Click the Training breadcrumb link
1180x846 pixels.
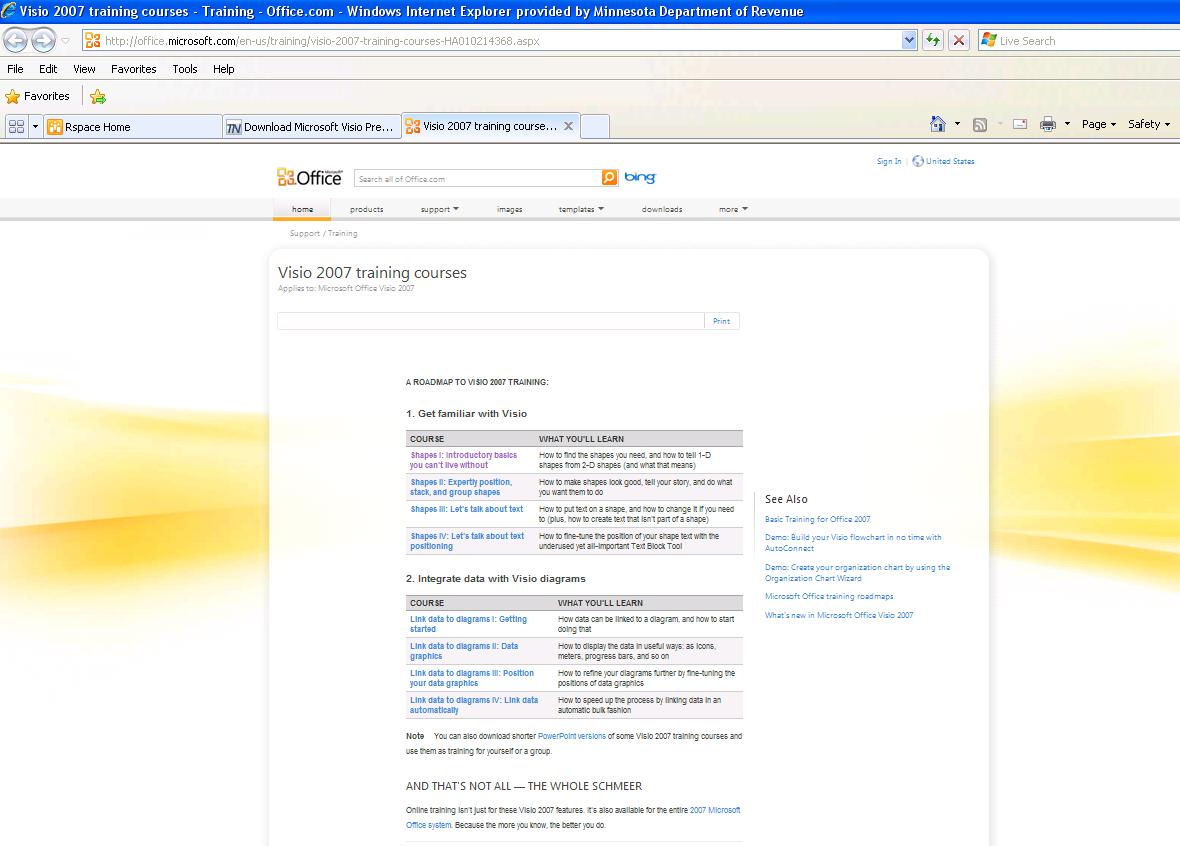pyautogui.click(x=342, y=233)
